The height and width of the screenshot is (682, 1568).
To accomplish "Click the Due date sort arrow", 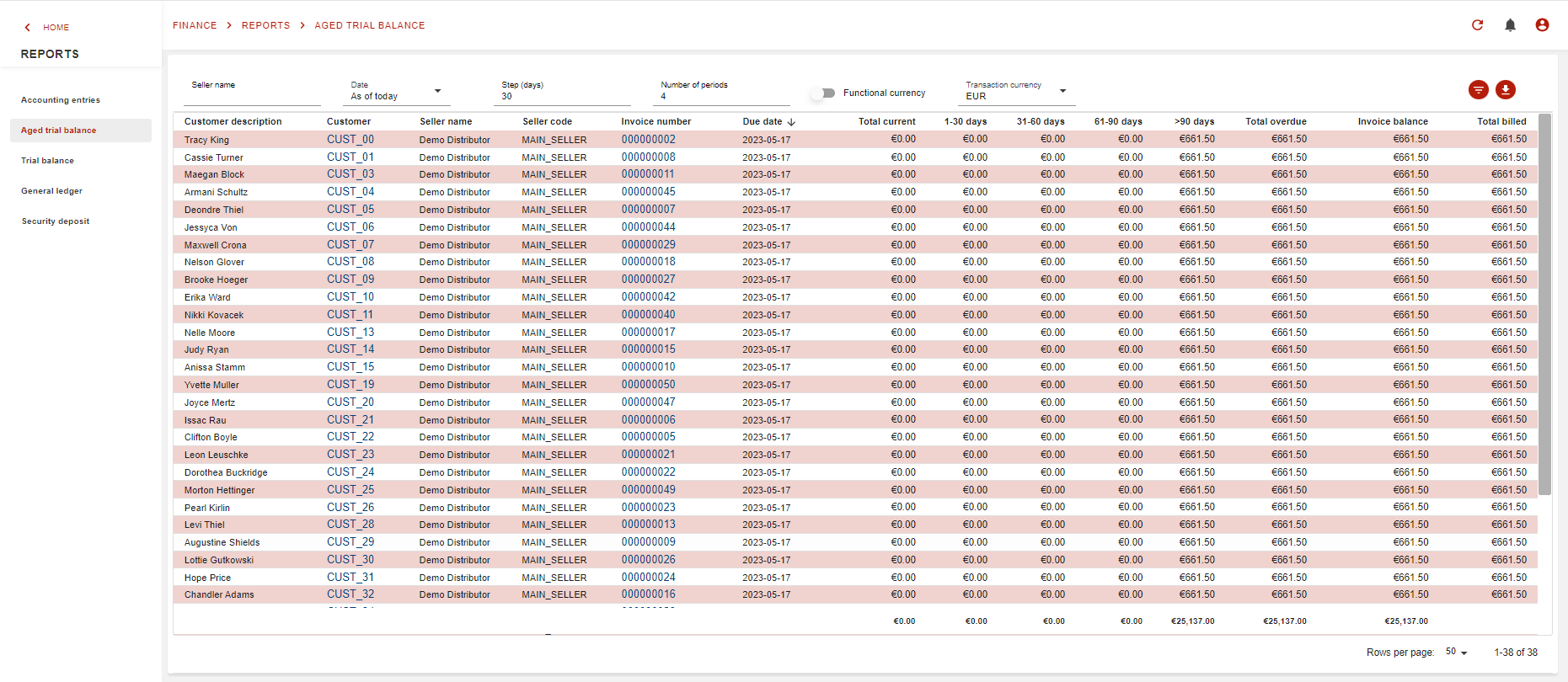I will pos(791,122).
